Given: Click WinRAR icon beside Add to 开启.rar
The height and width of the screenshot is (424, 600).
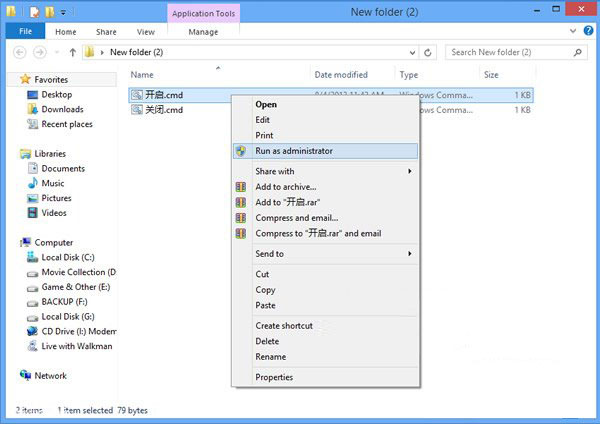Looking at the screenshot, I should tap(241, 202).
